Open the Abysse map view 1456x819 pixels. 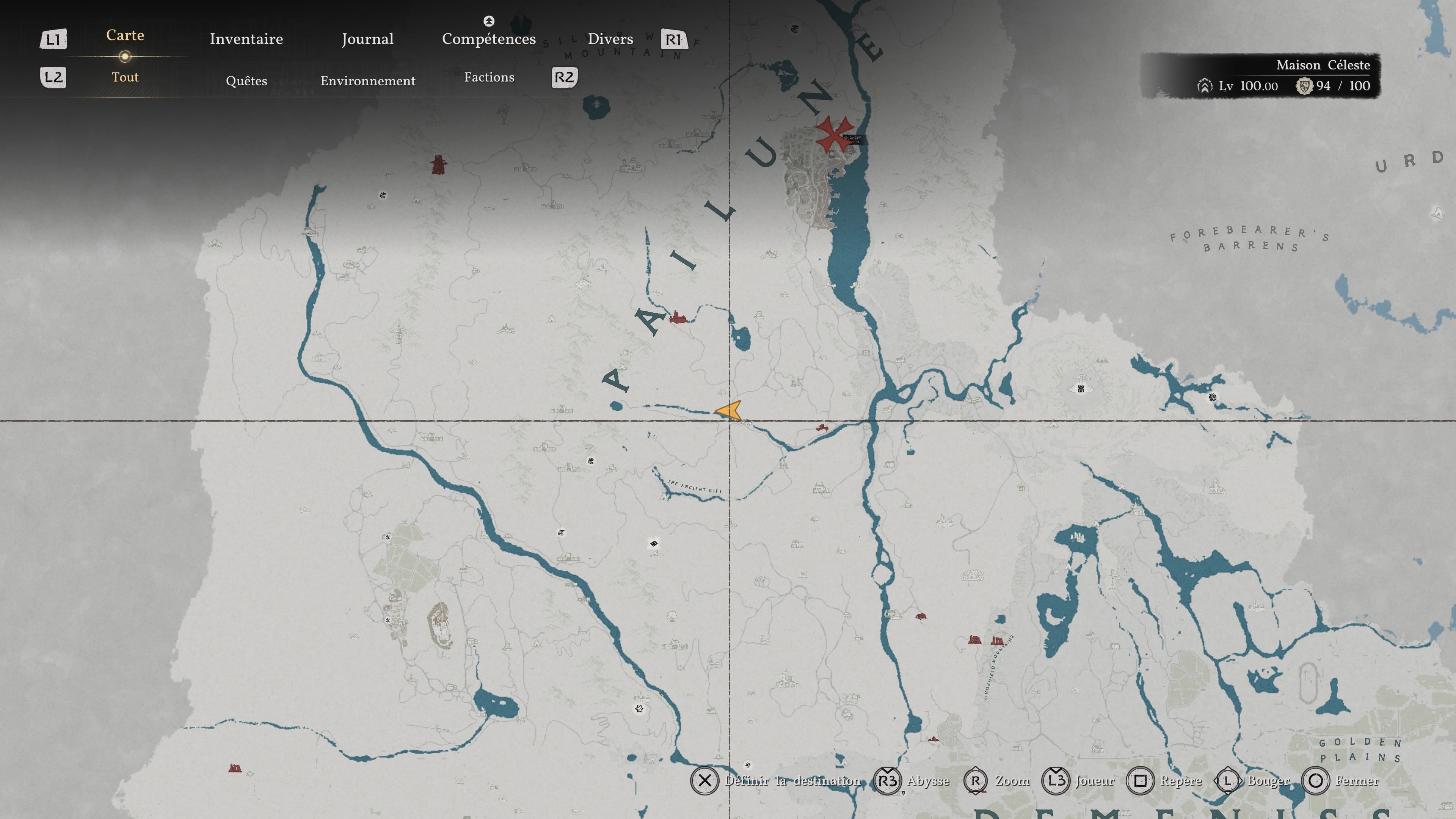click(x=928, y=781)
